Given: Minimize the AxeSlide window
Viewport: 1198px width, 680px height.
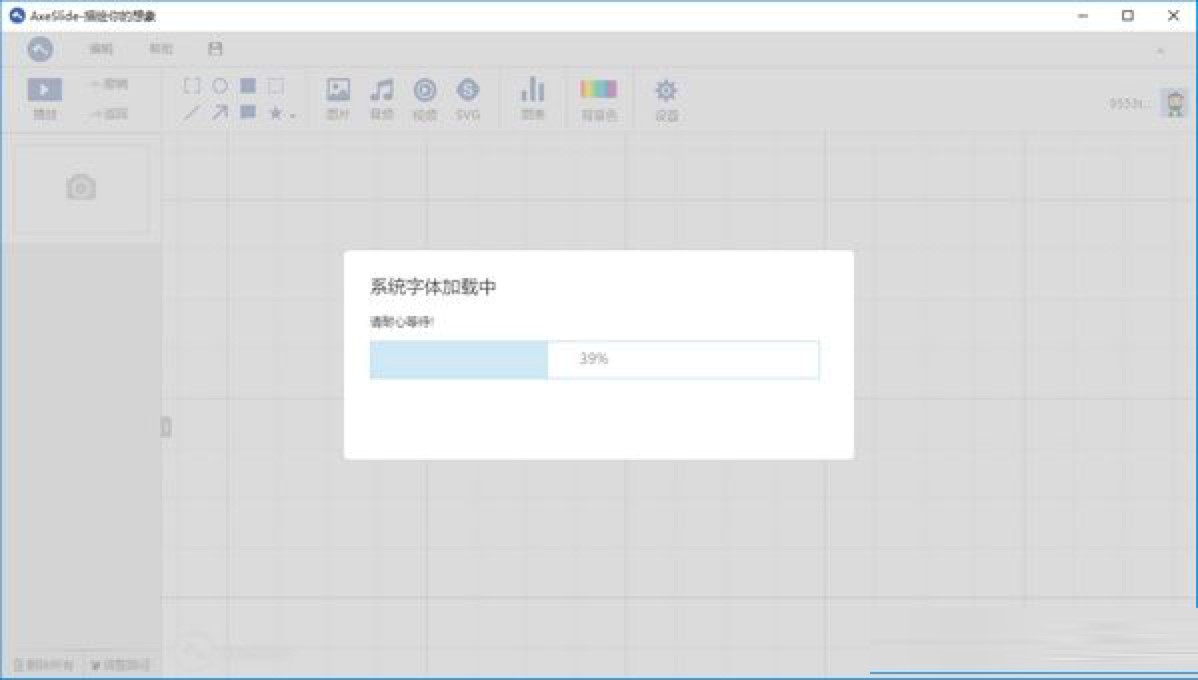Looking at the screenshot, I should (1083, 15).
